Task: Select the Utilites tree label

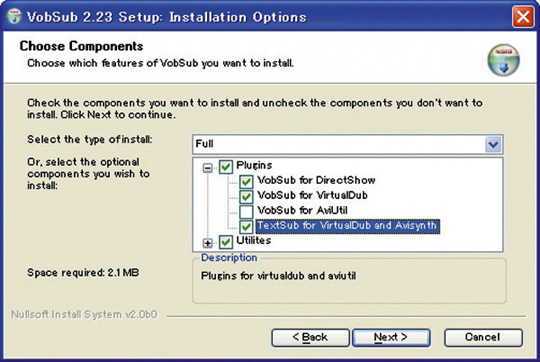Action: pyautogui.click(x=253, y=240)
